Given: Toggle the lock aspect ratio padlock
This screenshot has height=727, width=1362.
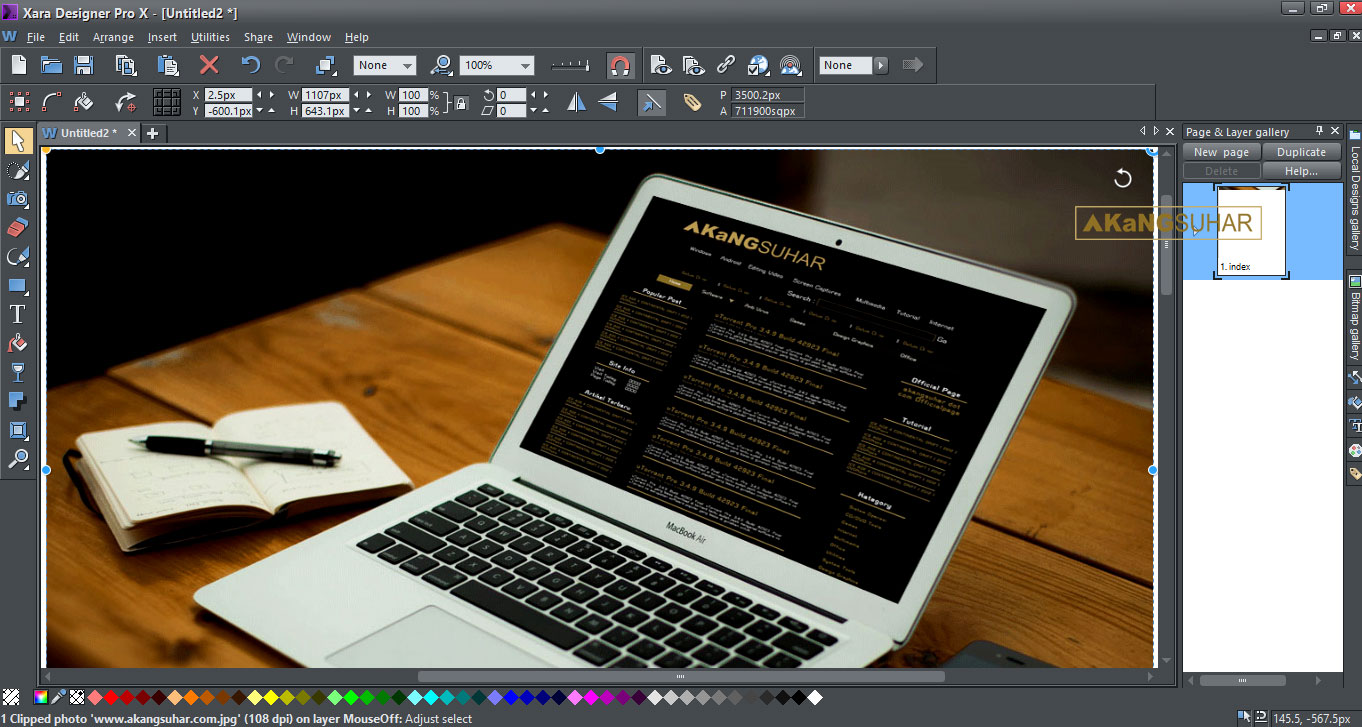Looking at the screenshot, I should click(x=461, y=103).
